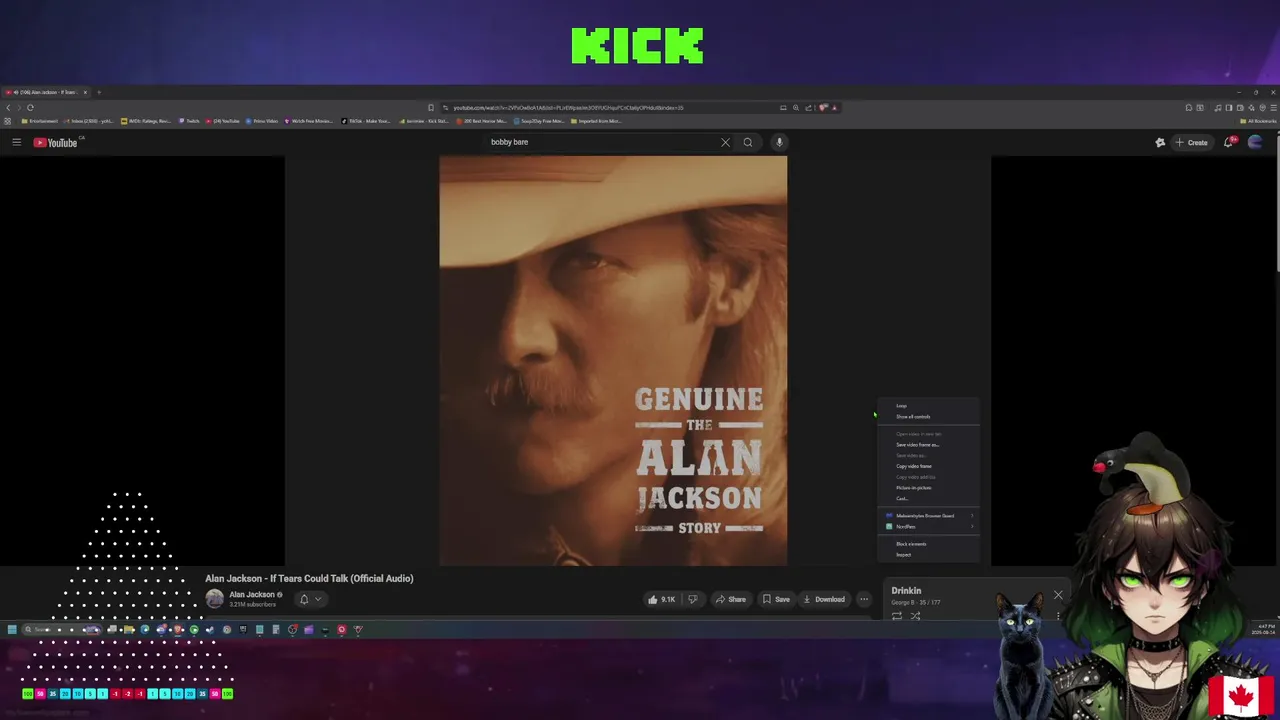Go back in browser history

tap(8, 107)
